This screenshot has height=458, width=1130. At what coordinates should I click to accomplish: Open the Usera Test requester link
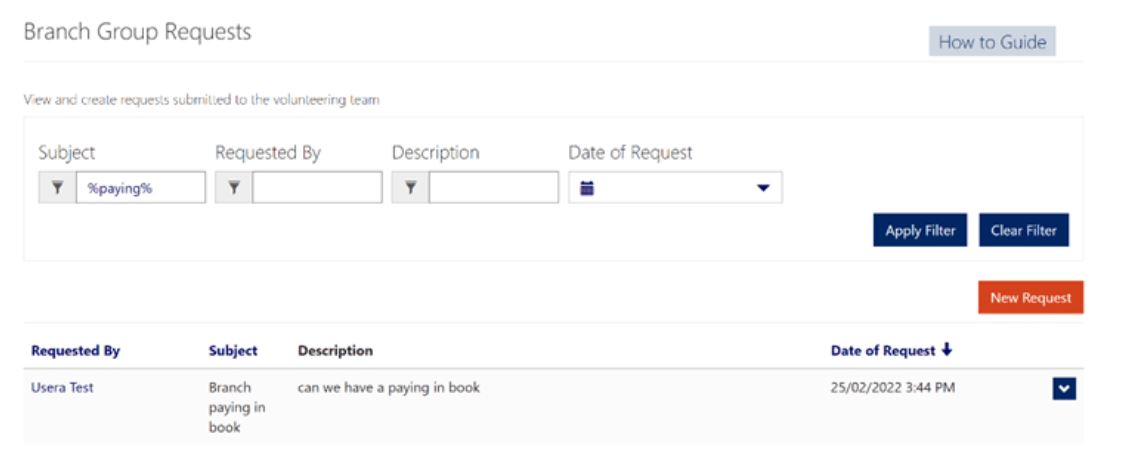point(62,387)
